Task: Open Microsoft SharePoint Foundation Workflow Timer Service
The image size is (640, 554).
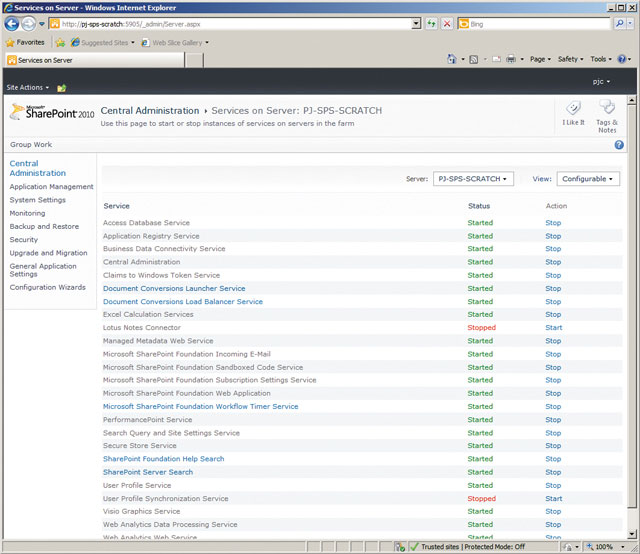Action: click(200, 407)
